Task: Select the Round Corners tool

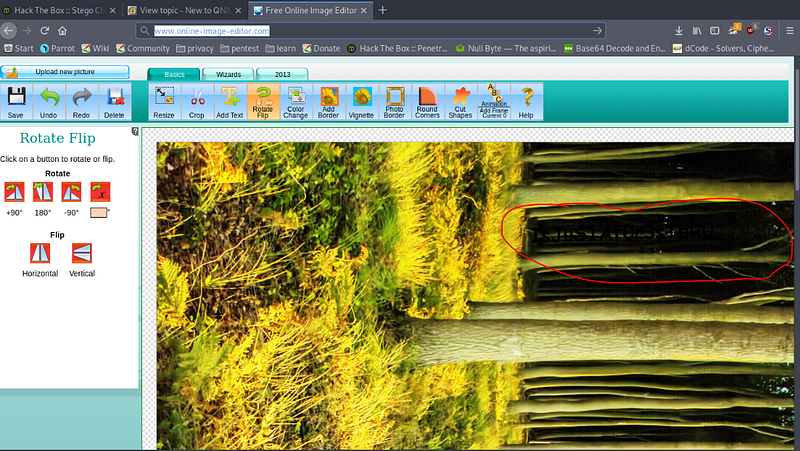Action: 427,102
